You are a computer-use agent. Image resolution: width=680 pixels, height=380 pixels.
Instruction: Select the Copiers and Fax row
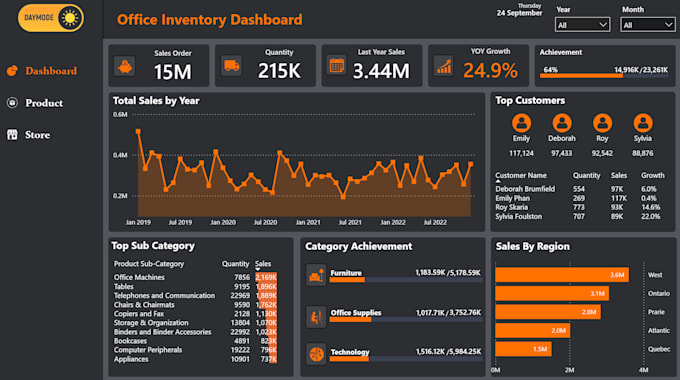(195, 314)
